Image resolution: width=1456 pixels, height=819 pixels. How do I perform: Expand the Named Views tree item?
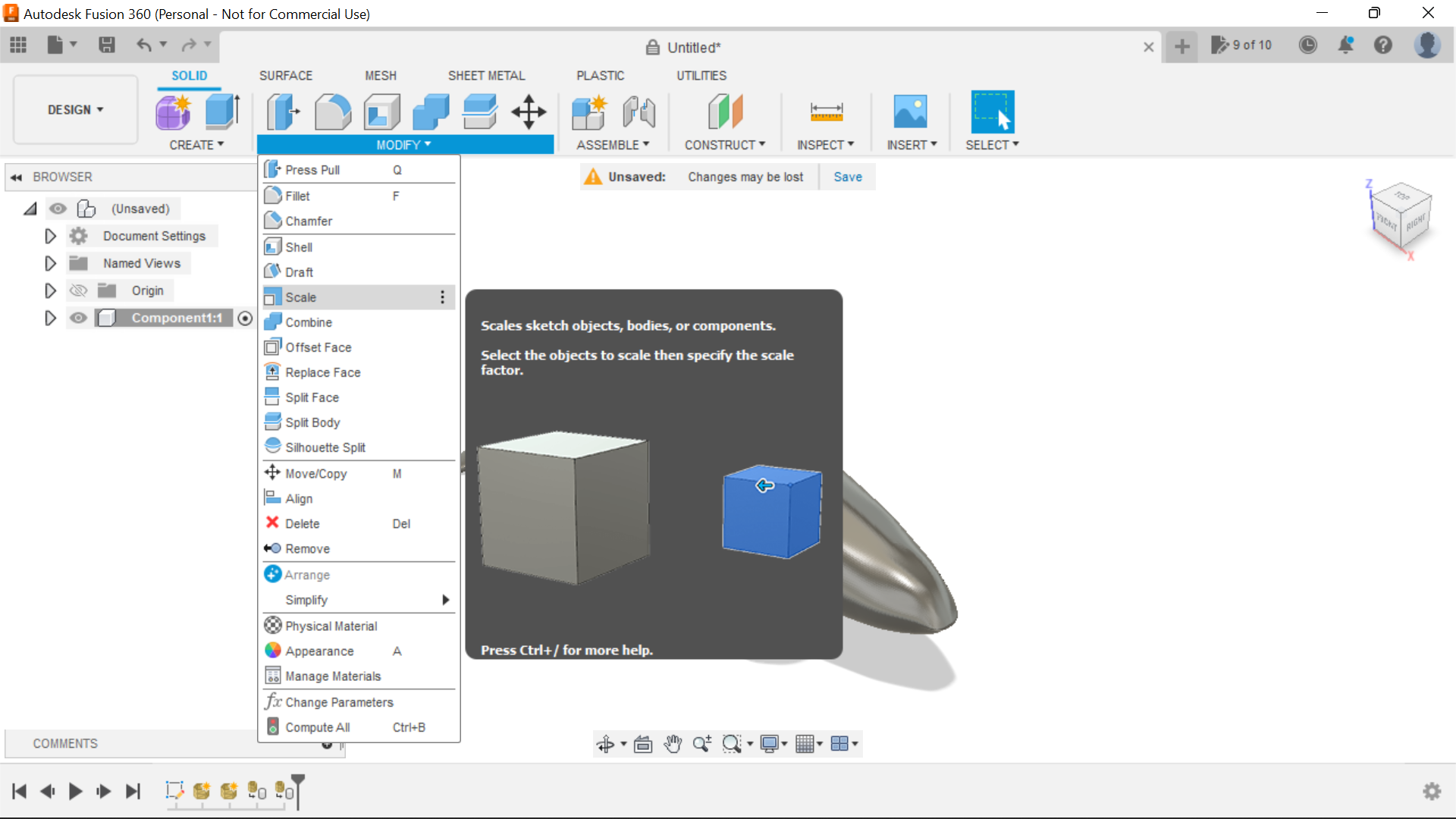pyautogui.click(x=50, y=263)
